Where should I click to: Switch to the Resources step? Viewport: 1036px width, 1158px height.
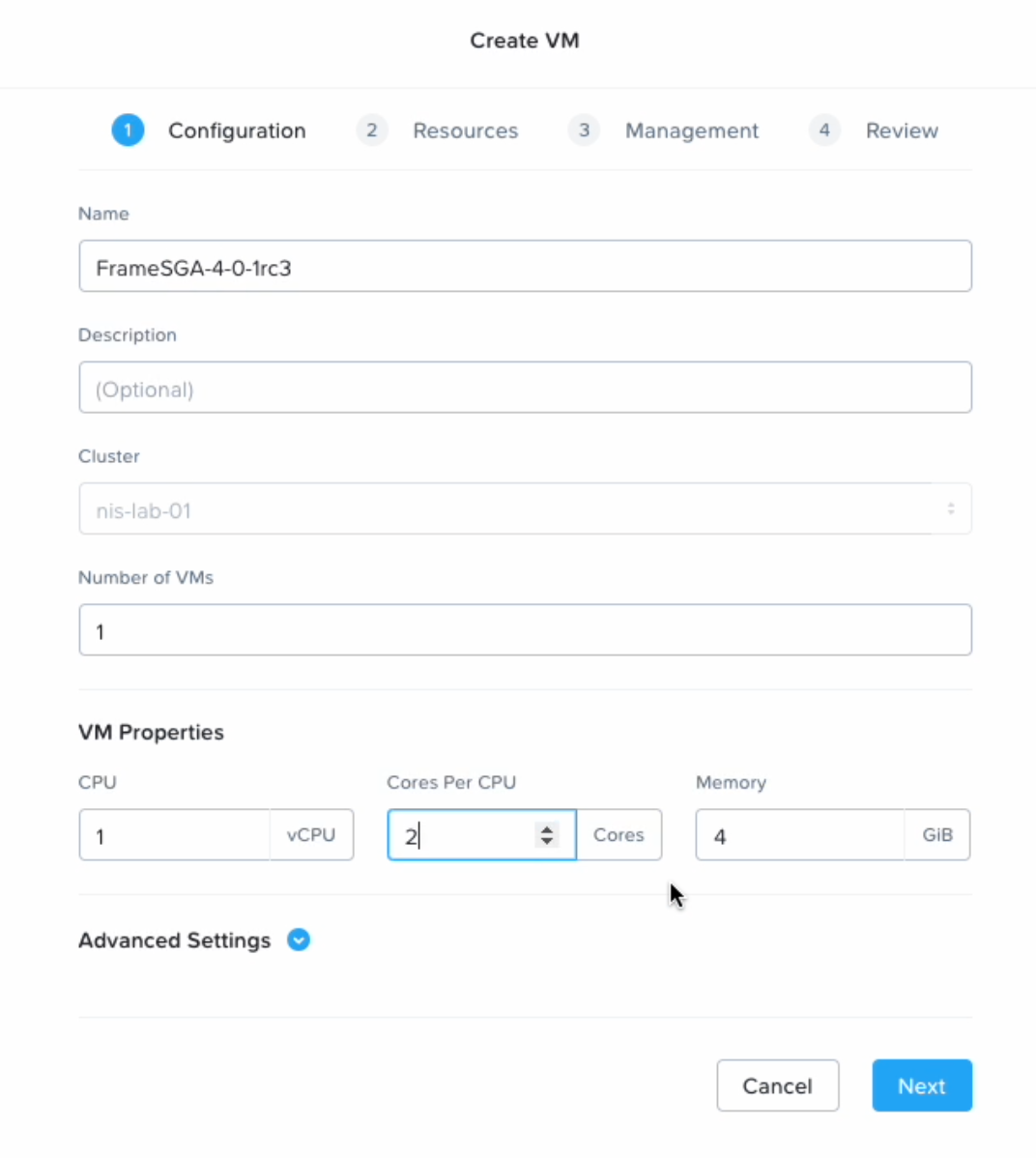(x=465, y=130)
